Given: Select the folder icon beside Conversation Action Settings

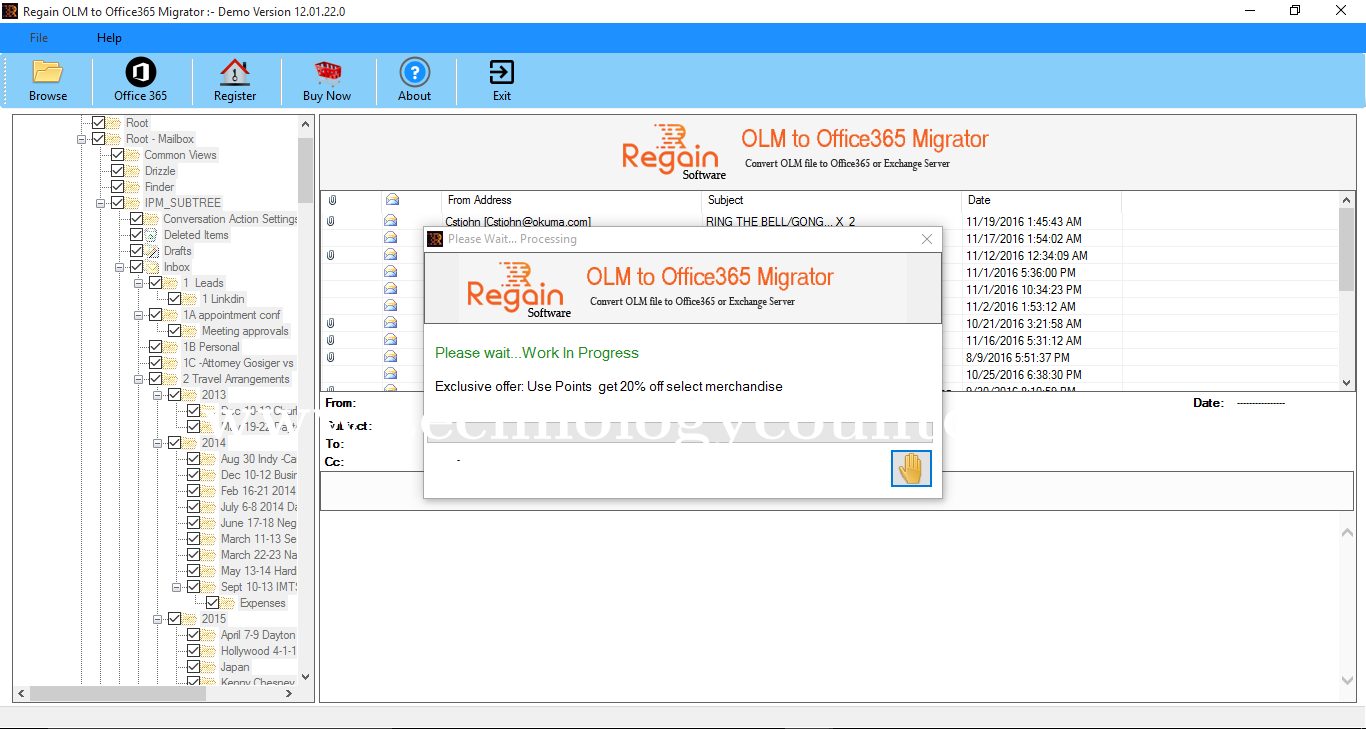Looking at the screenshot, I should click(x=153, y=219).
